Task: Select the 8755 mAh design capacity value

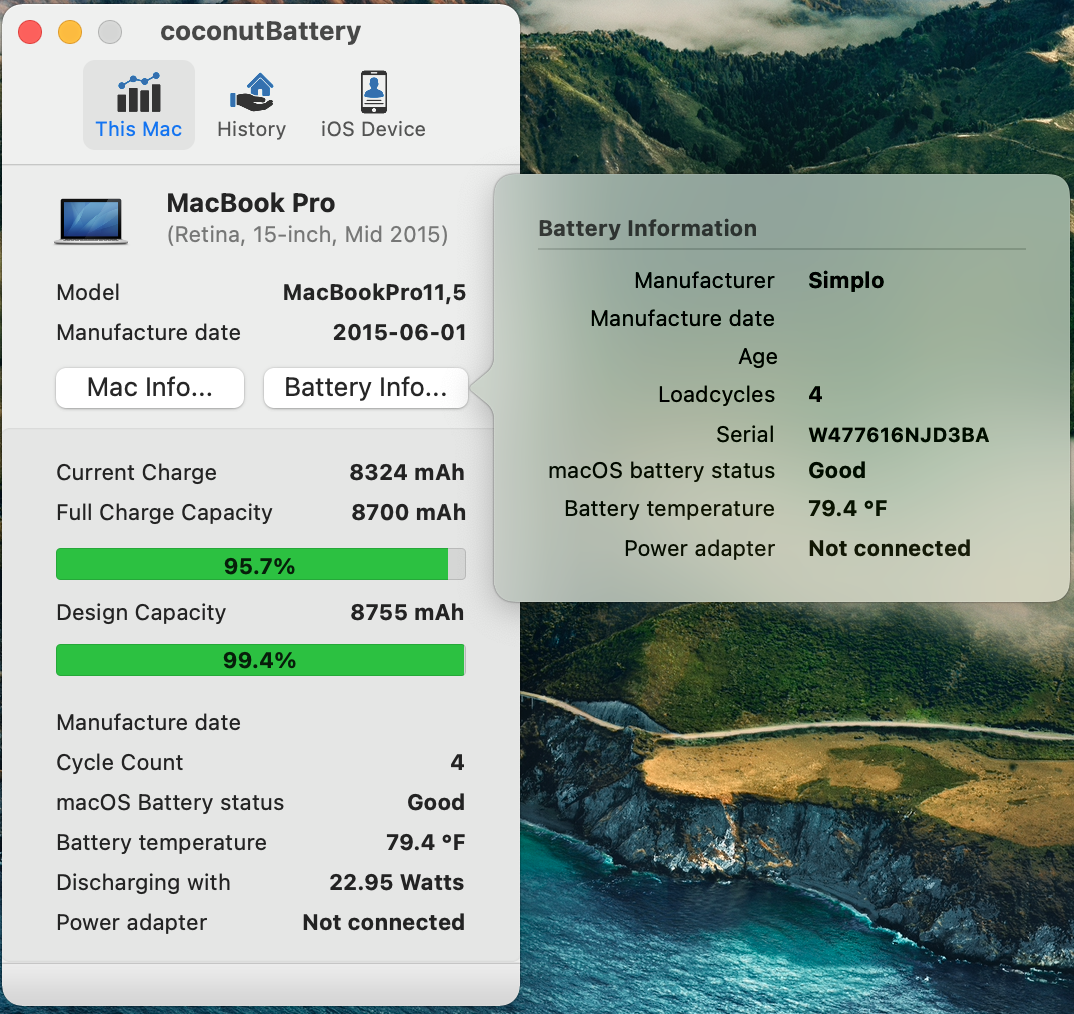Action: coord(407,612)
